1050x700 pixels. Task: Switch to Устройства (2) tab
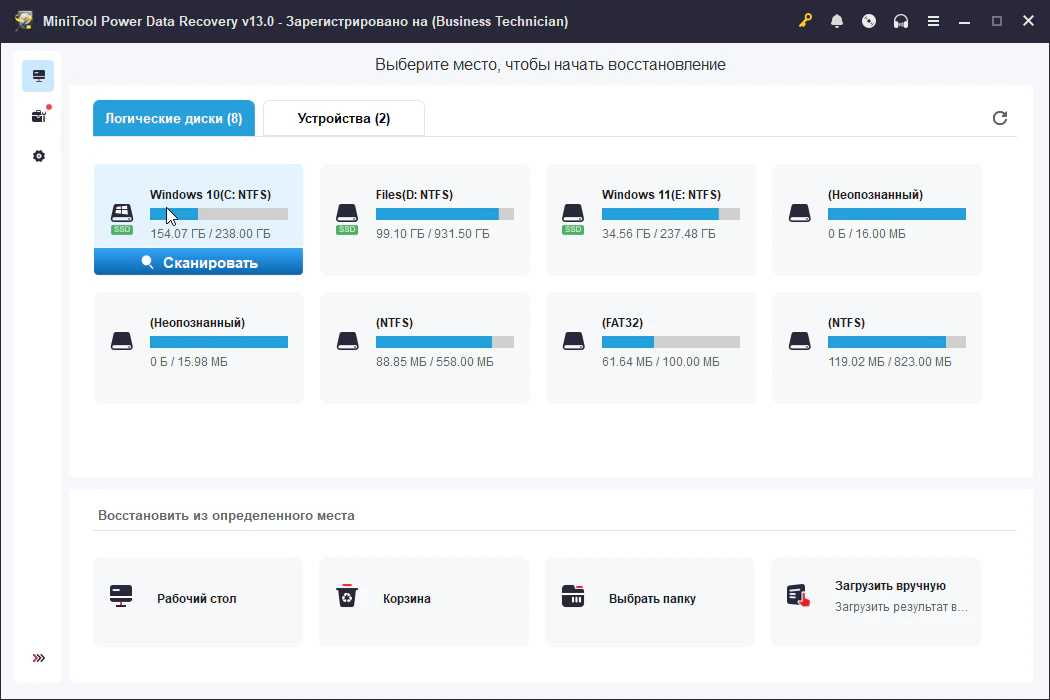[x=344, y=118]
